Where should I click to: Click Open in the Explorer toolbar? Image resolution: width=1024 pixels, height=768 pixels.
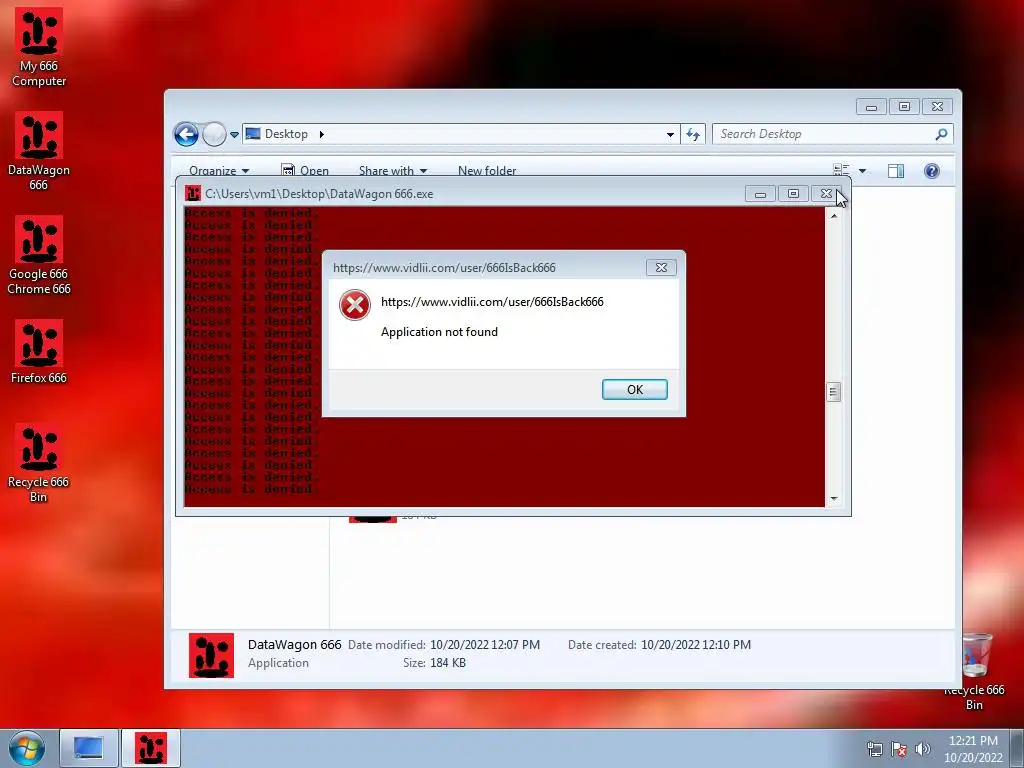tap(305, 170)
